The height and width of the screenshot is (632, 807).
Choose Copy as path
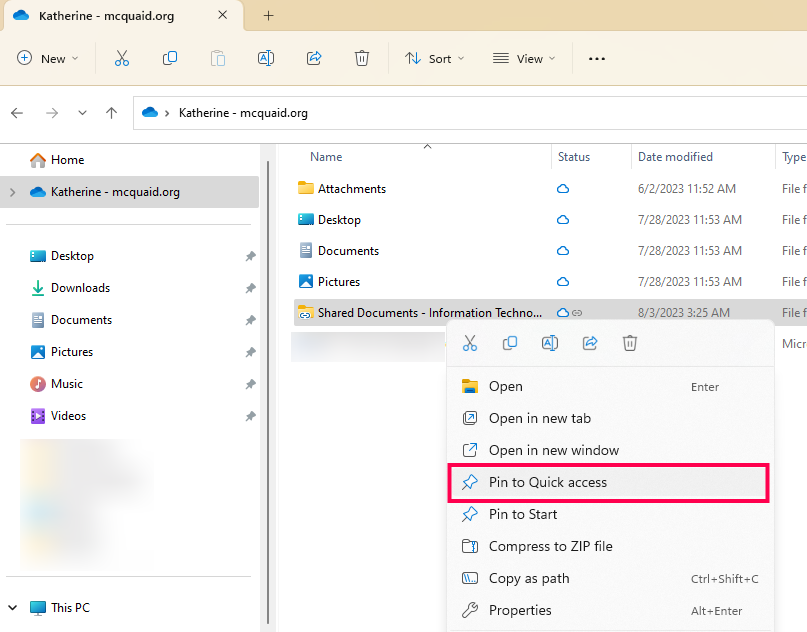tap(610, 578)
